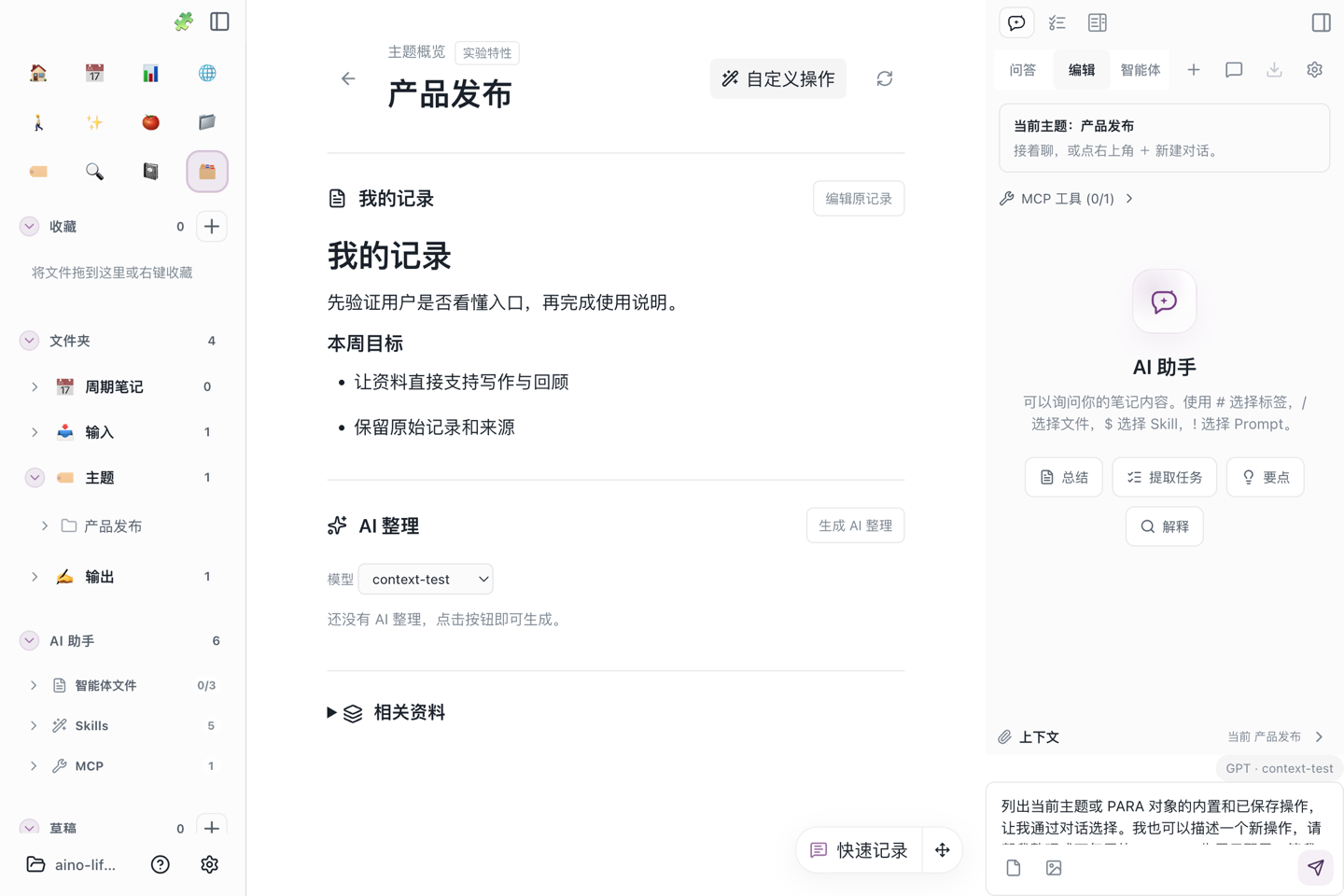Collapse the 主题 folder
Screen dimensions: 1344x896
35,478
